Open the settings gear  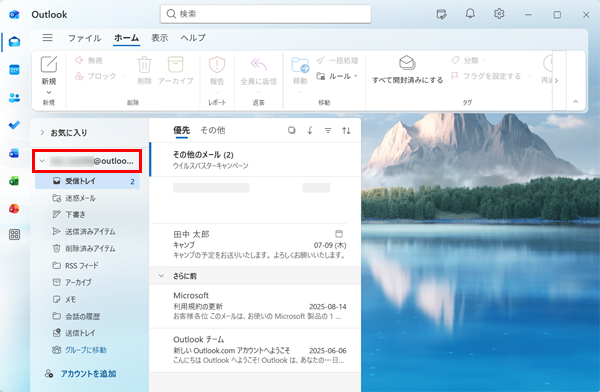pos(499,14)
